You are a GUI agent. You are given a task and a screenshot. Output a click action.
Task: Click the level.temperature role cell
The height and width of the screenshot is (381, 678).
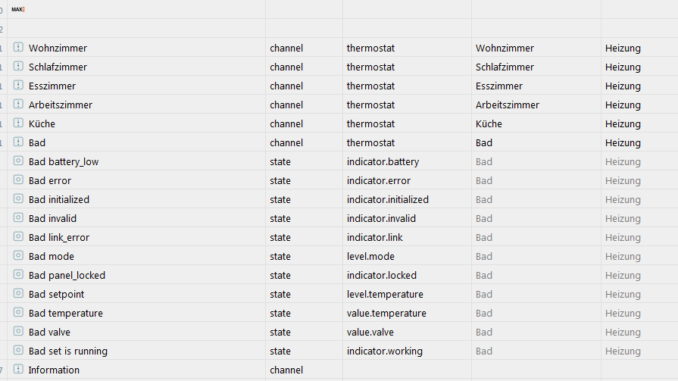point(385,294)
